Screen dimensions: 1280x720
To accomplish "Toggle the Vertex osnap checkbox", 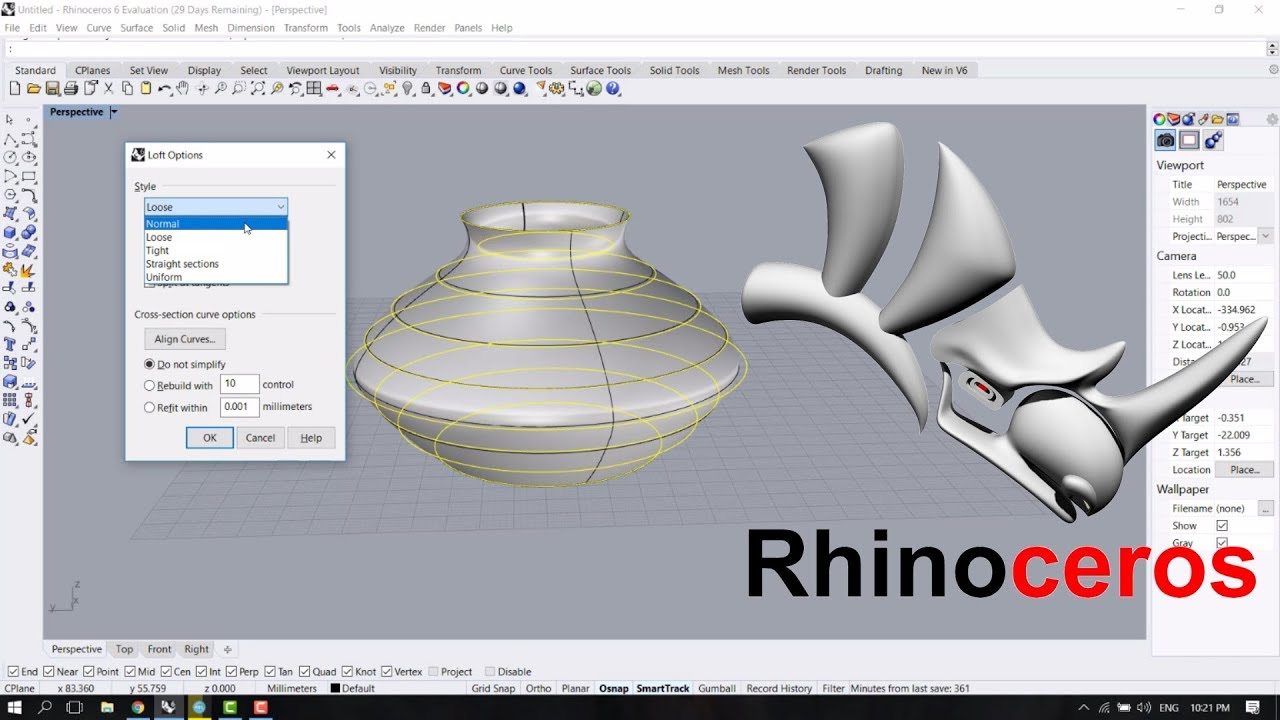I will 386,671.
